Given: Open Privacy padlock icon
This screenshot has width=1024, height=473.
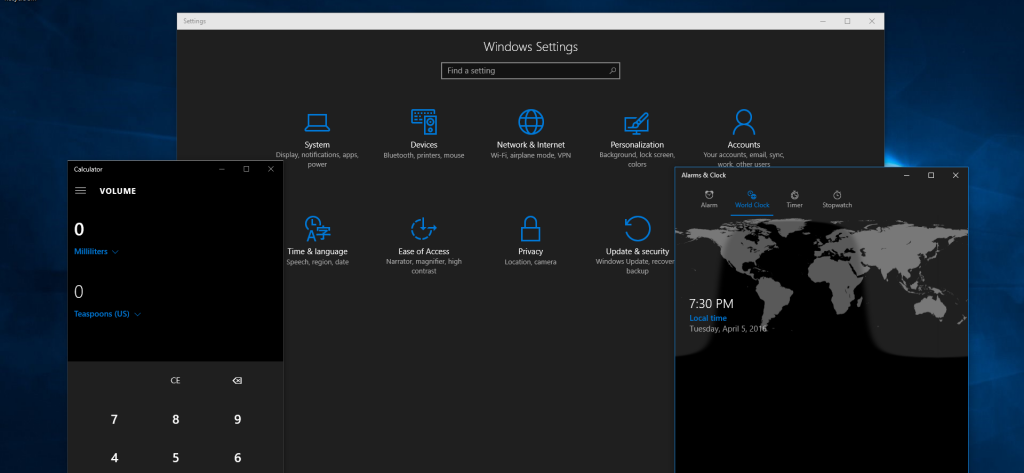Looking at the screenshot, I should coord(531,229).
